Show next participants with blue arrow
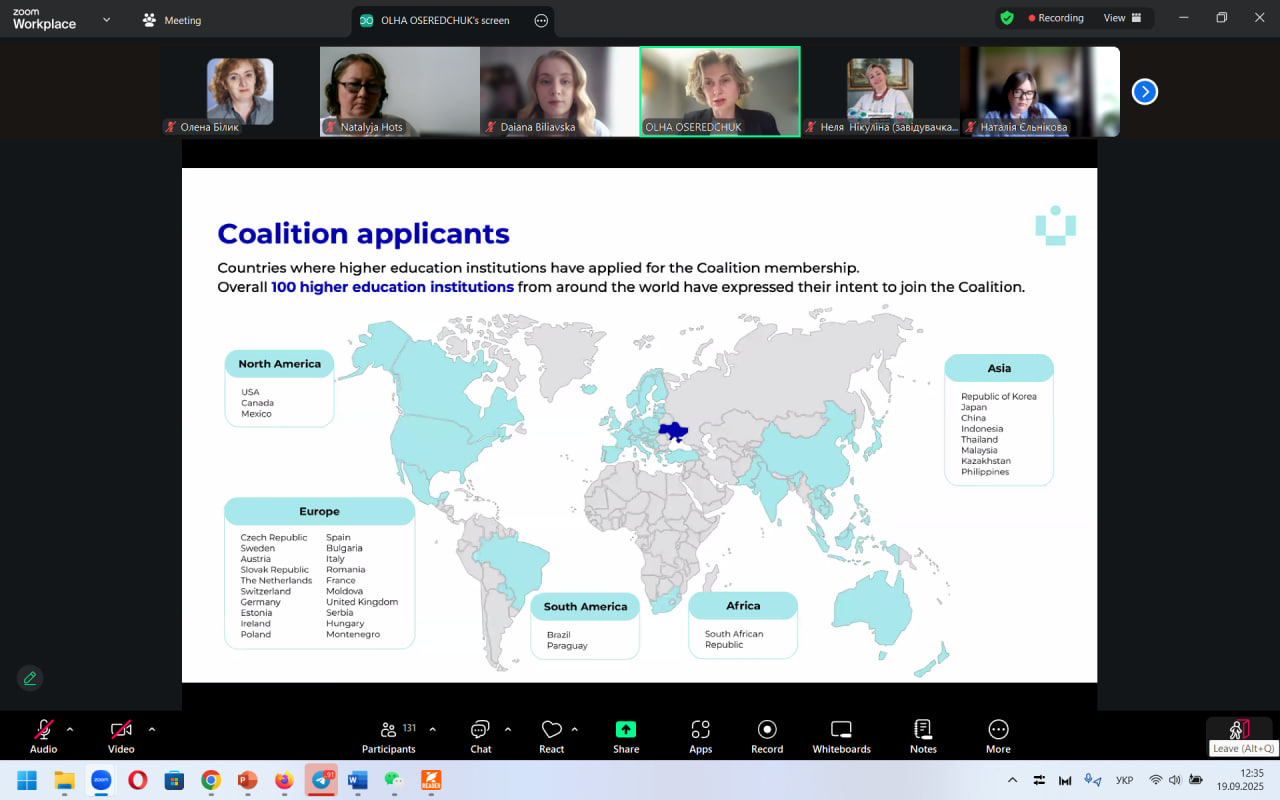 1144,92
